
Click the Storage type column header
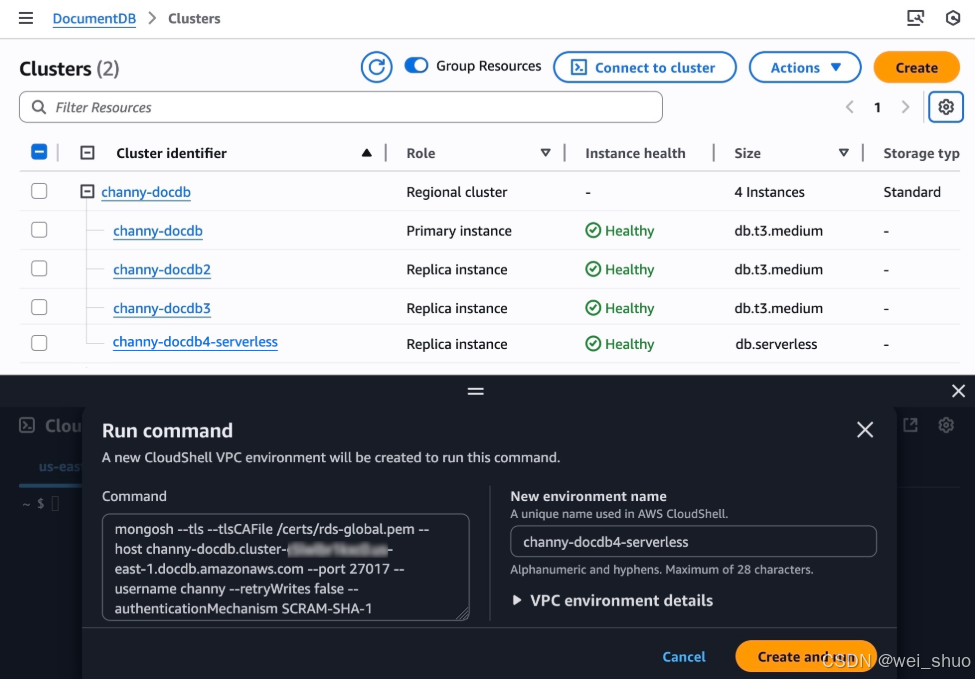pos(921,153)
